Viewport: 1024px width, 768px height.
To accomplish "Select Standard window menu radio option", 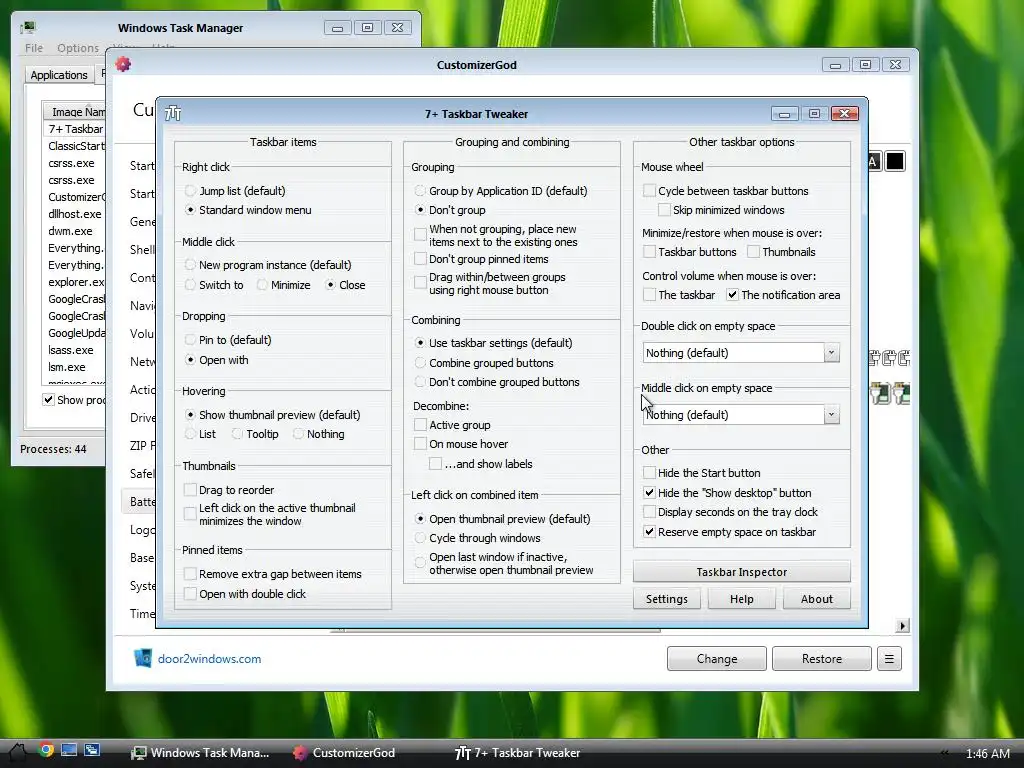I will click(248, 210).
